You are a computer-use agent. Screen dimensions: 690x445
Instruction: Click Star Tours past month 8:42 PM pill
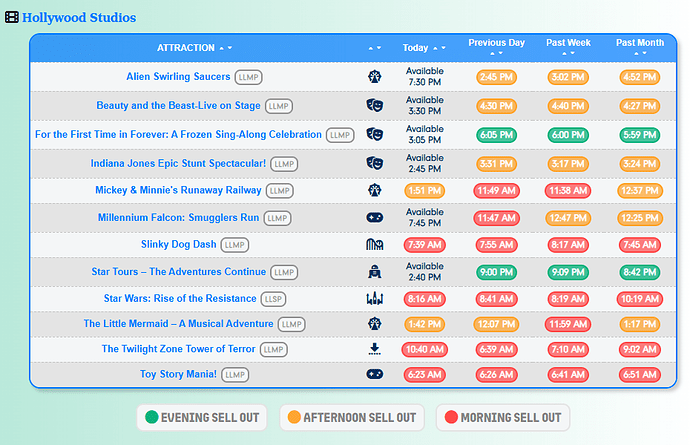point(640,272)
